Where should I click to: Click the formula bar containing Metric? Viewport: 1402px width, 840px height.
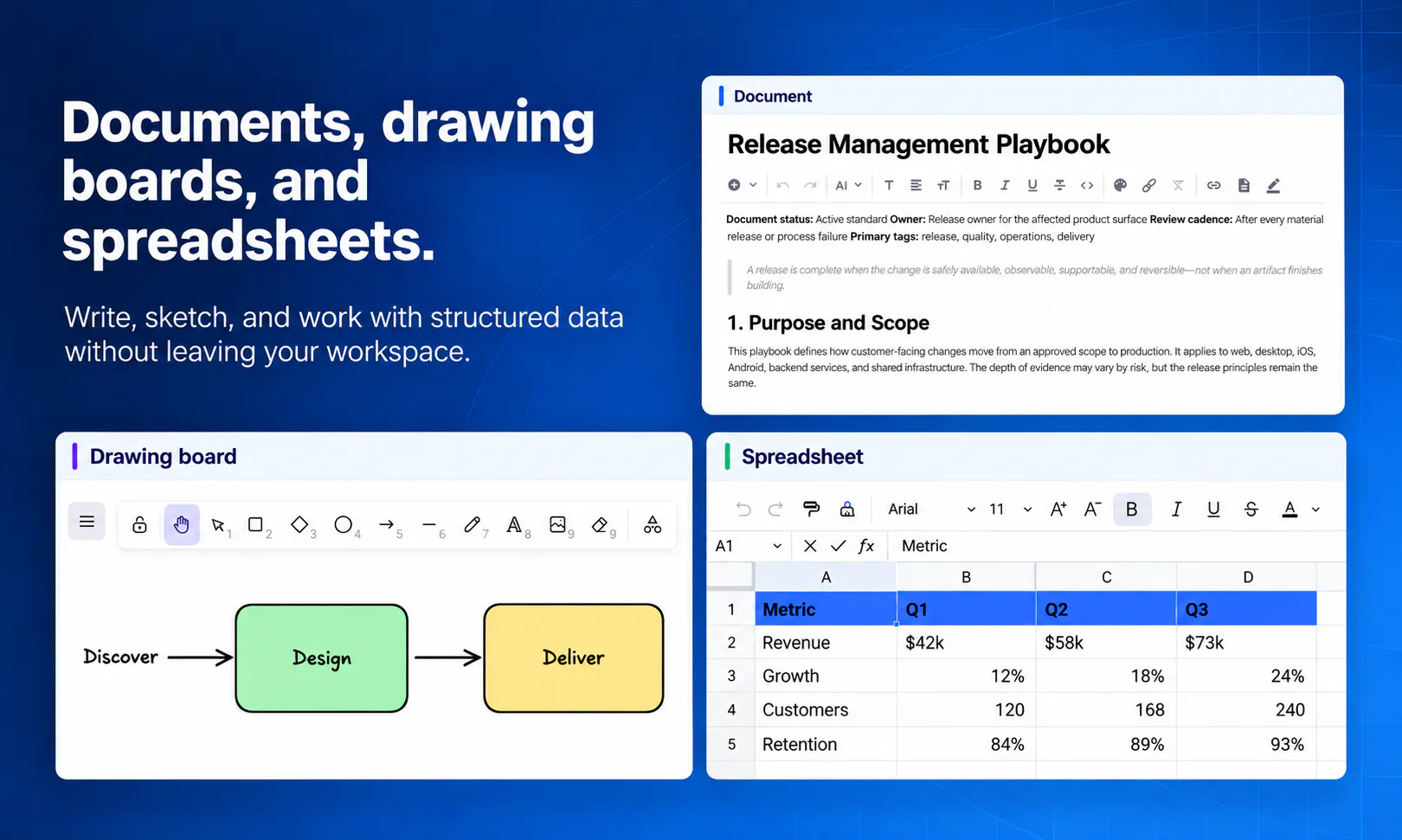click(x=1116, y=546)
